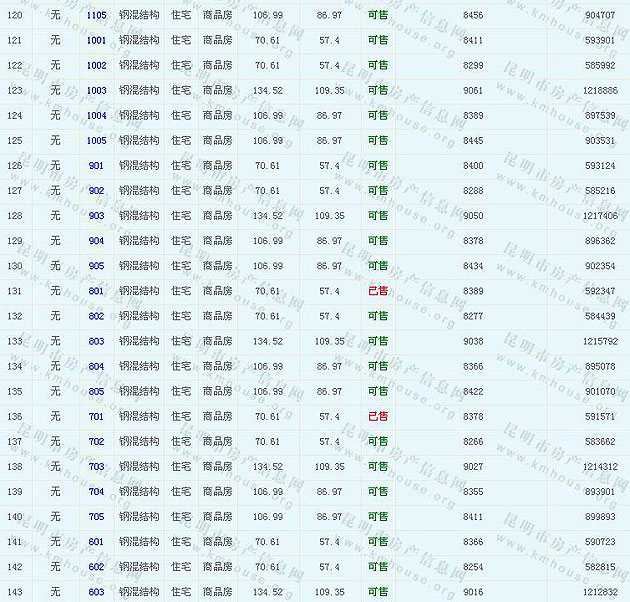Screen dimensions: 630x602
Task: Click the room 901 link
Action: [97, 166]
